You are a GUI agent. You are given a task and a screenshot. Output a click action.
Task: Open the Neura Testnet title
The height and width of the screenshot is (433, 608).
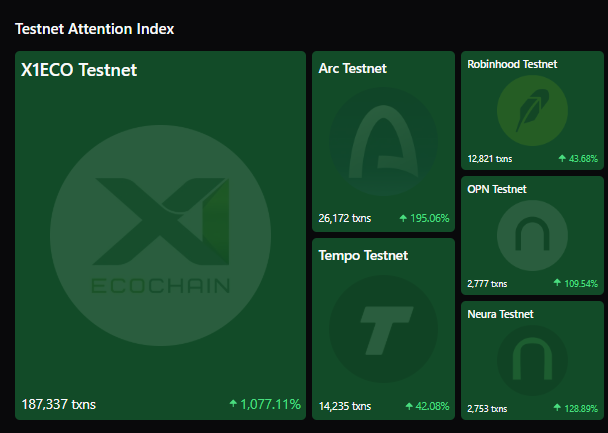(x=500, y=314)
